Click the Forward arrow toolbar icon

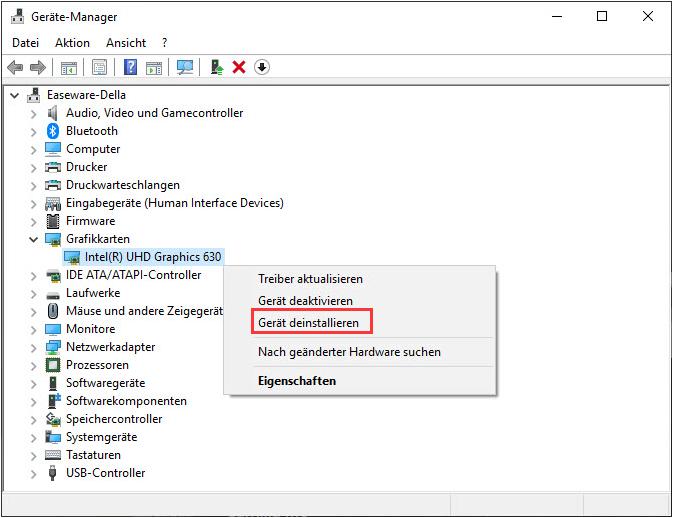[38, 67]
